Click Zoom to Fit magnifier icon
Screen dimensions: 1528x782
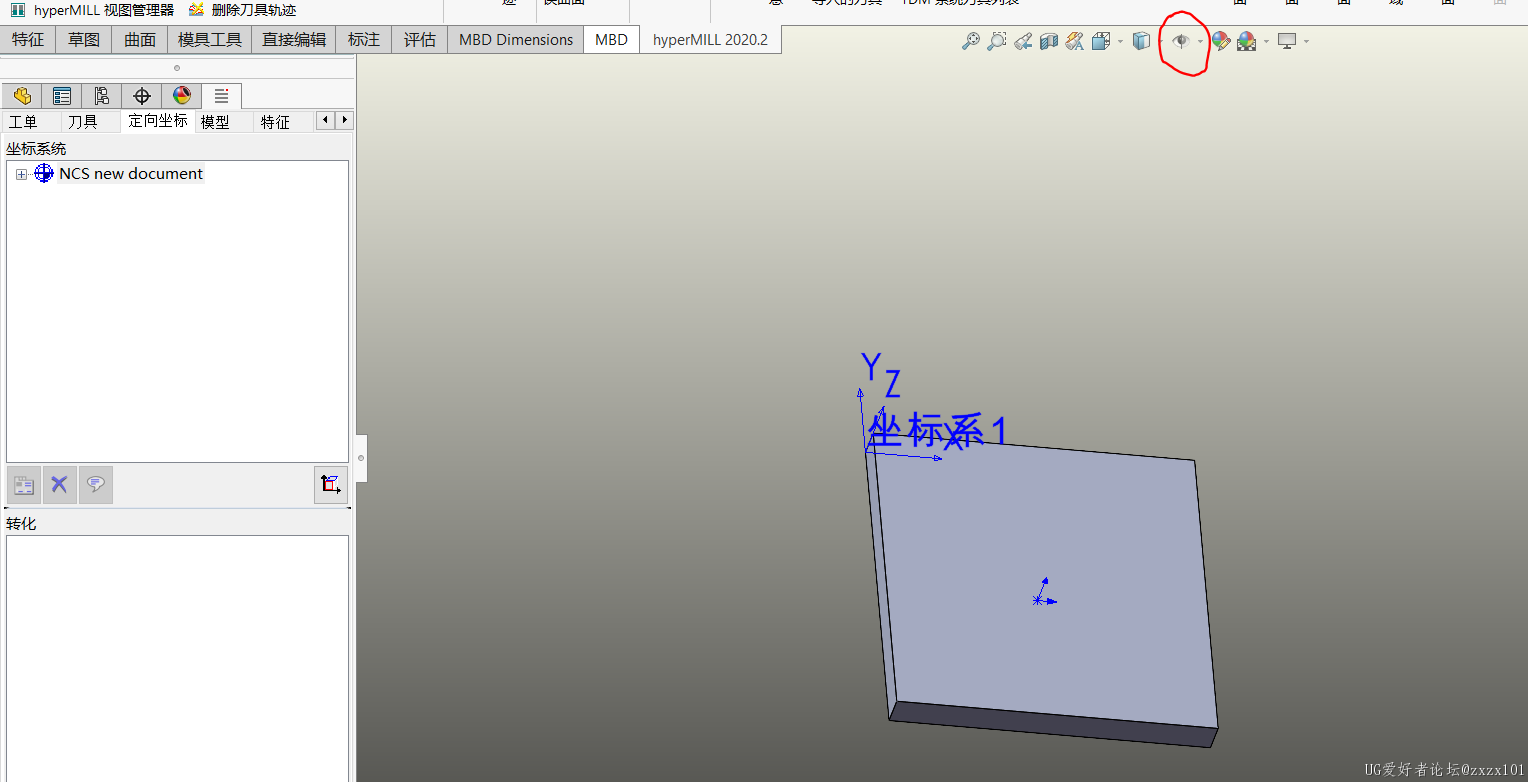[x=970, y=41]
